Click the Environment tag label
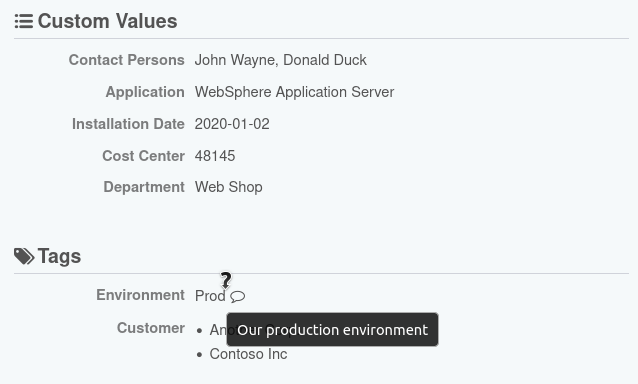The image size is (638, 384). [x=140, y=295]
